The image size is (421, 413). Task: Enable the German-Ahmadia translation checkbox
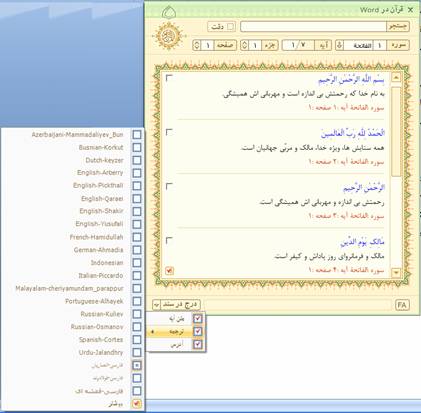tap(137, 250)
